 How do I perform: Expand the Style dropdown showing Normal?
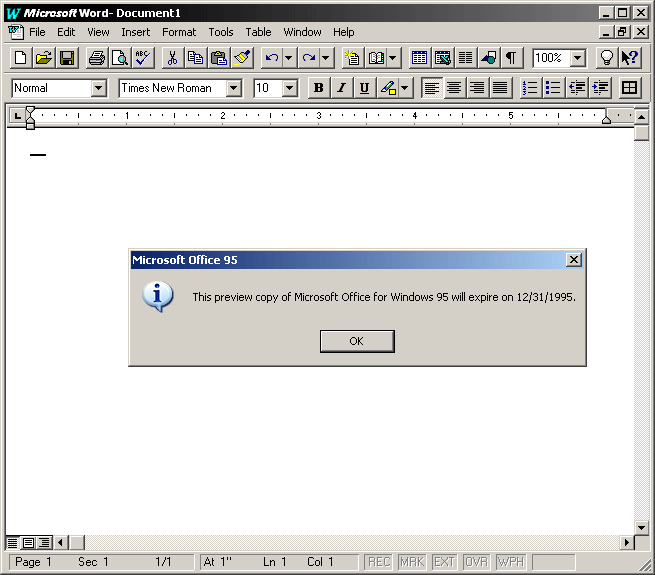click(99, 88)
